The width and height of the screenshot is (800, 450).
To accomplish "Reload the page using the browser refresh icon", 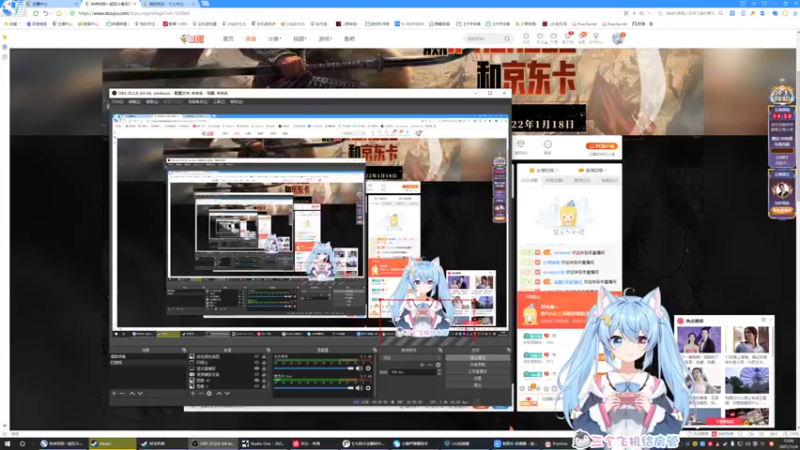I will 36,13.
